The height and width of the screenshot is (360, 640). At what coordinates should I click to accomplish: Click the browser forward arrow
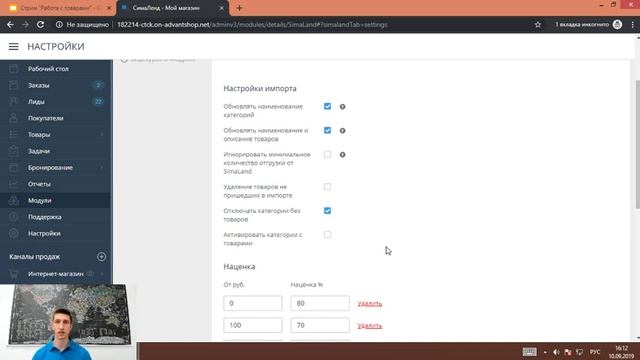(25, 24)
